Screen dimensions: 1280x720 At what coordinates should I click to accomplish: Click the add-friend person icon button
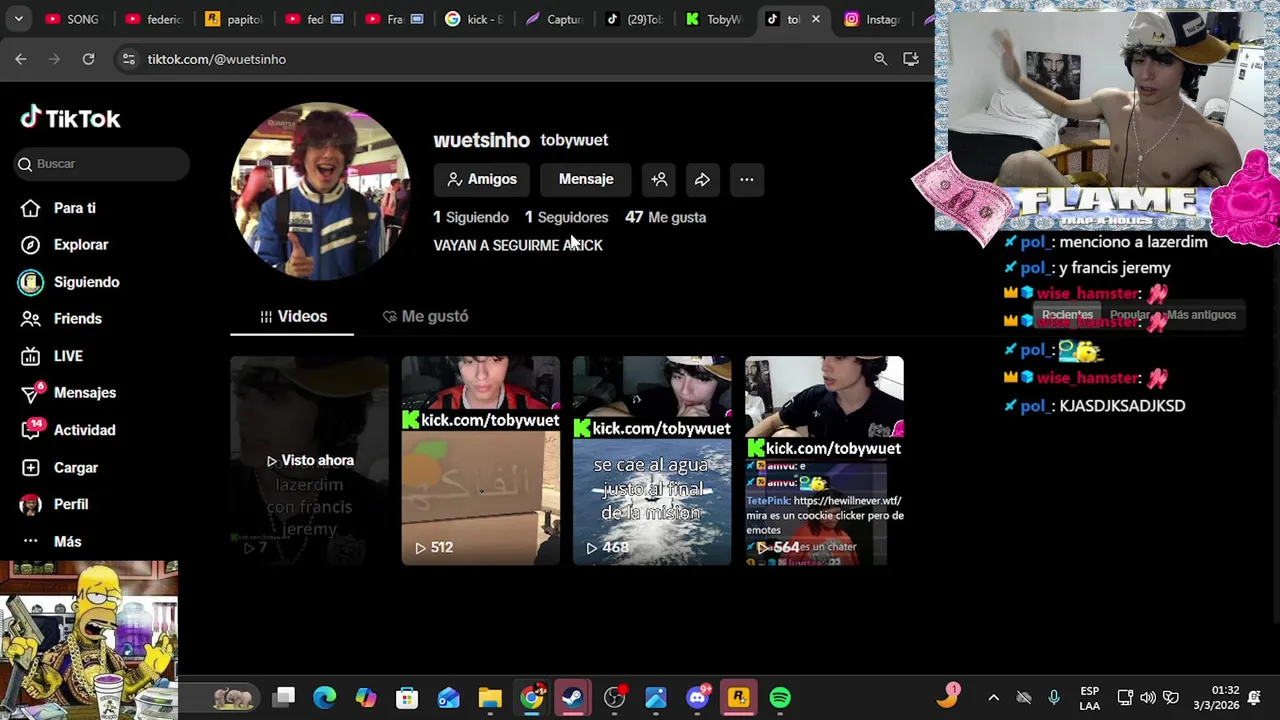coord(659,179)
